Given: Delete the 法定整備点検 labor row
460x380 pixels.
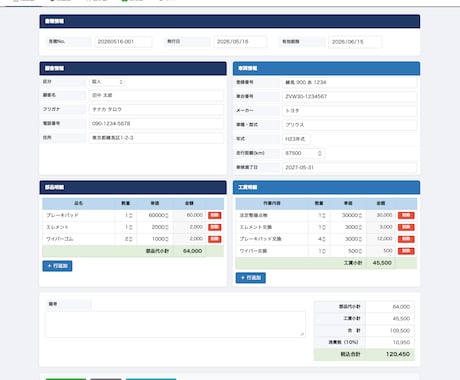Looking at the screenshot, I should click(x=406, y=215).
